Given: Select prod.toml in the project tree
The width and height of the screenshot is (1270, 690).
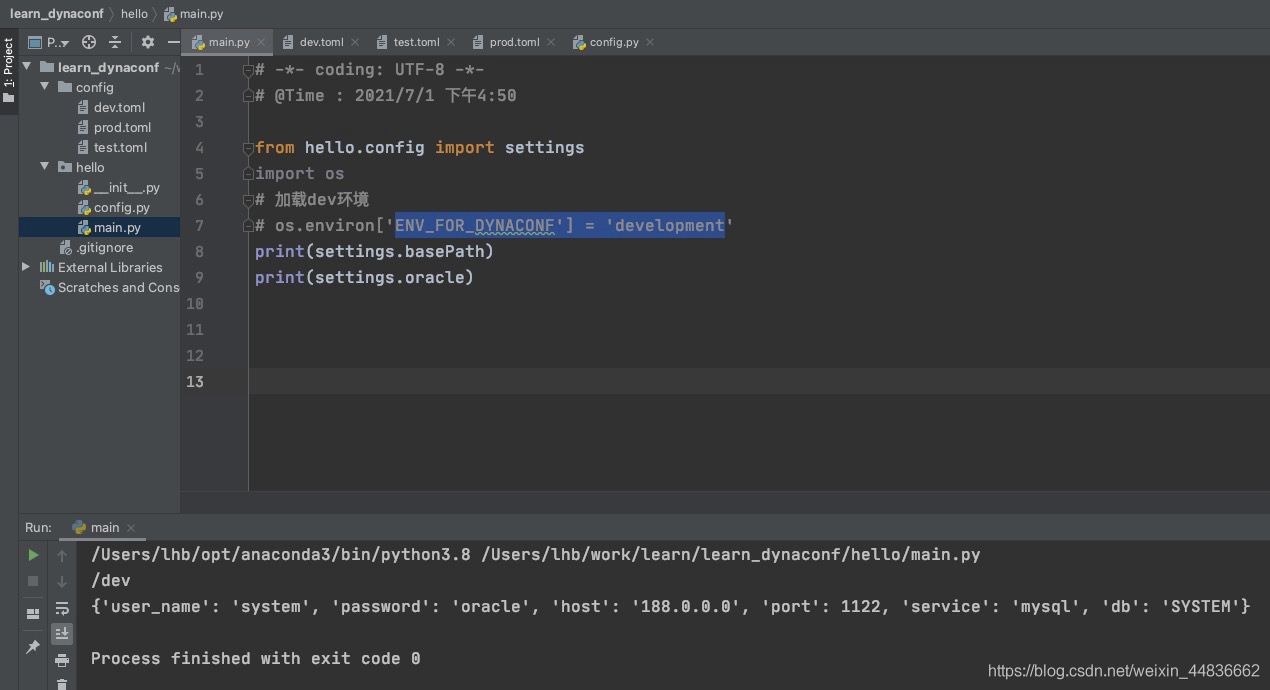Looking at the screenshot, I should 122,127.
